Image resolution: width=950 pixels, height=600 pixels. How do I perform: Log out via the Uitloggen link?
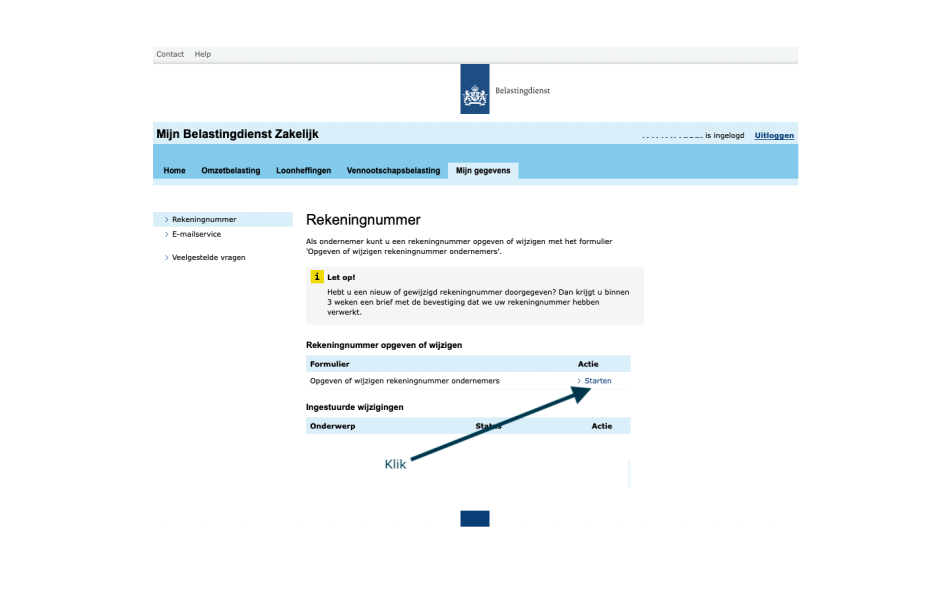pos(774,135)
